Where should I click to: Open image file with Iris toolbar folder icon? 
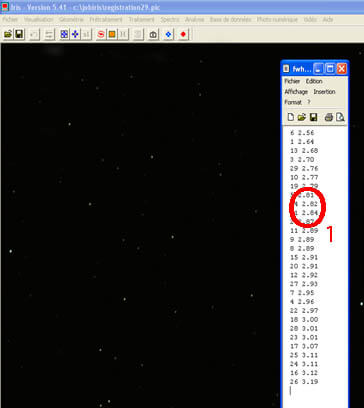click(8, 34)
